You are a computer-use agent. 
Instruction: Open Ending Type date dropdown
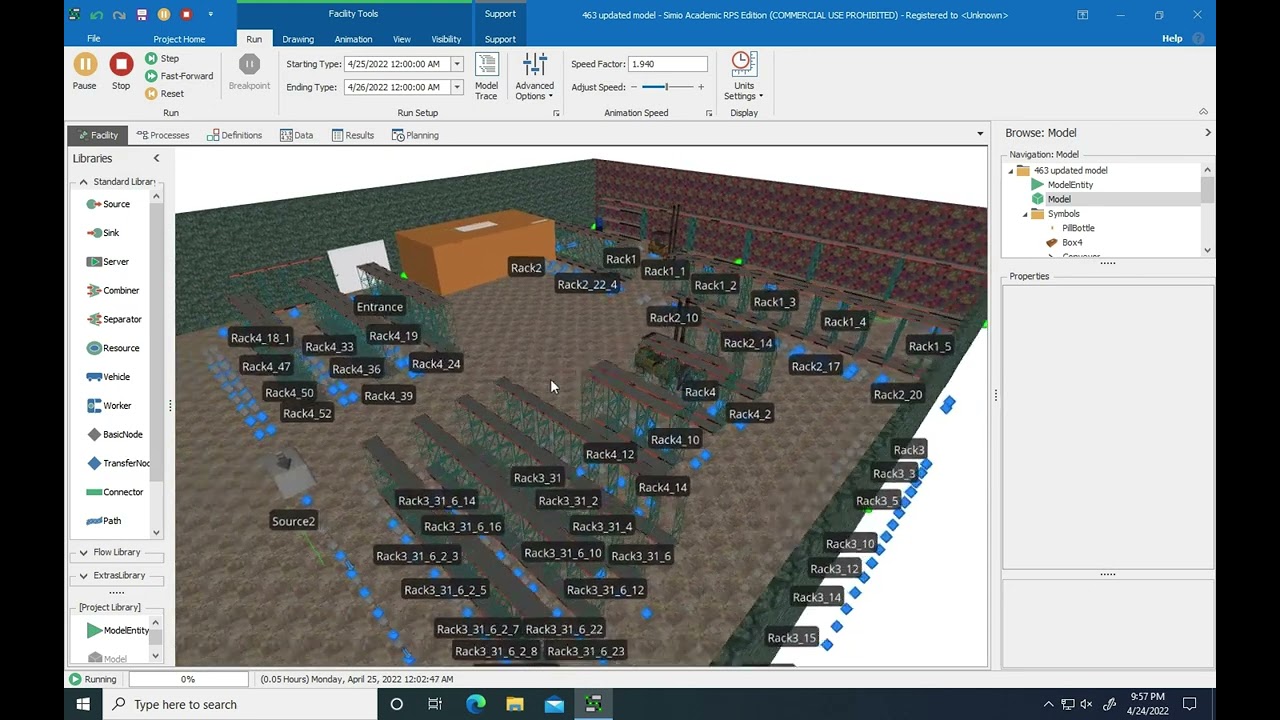[457, 87]
